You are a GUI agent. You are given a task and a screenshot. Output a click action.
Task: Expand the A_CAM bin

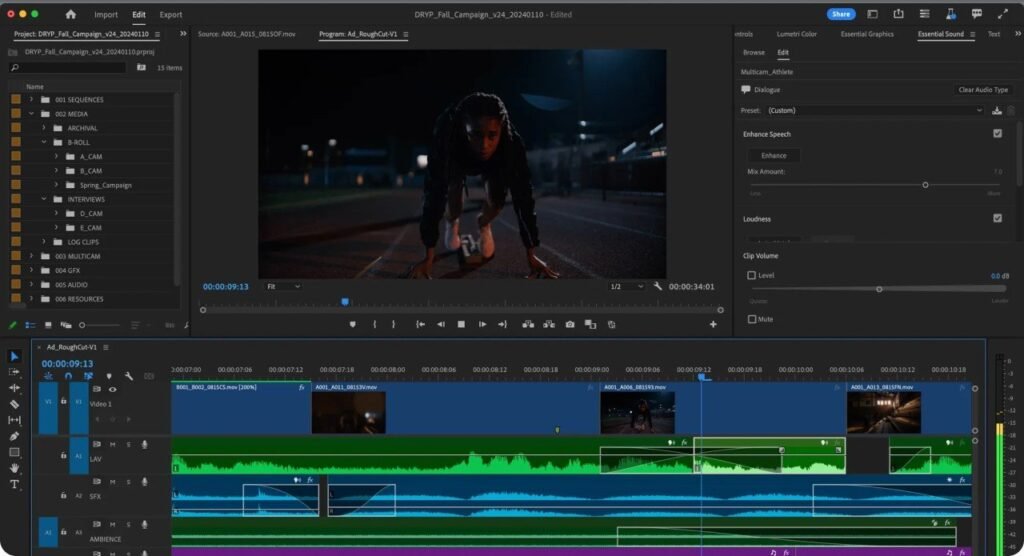pos(56,157)
